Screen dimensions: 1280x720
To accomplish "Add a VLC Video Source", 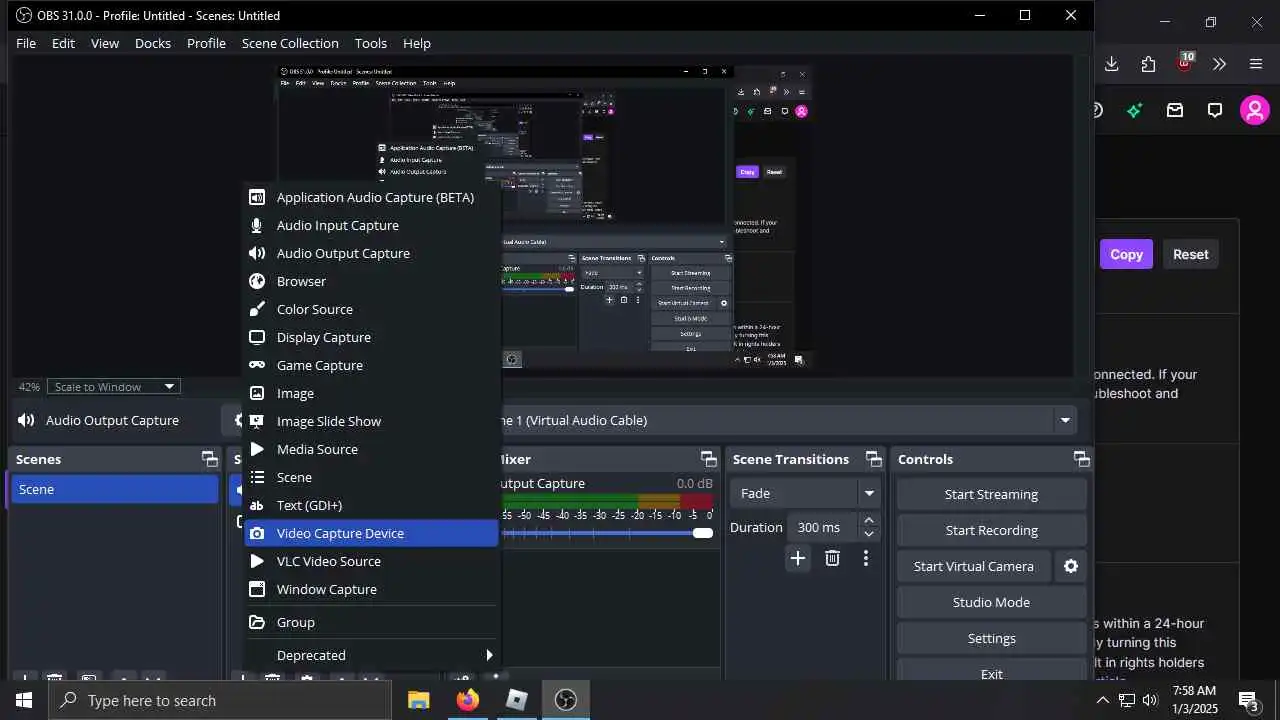I will pyautogui.click(x=371, y=561).
